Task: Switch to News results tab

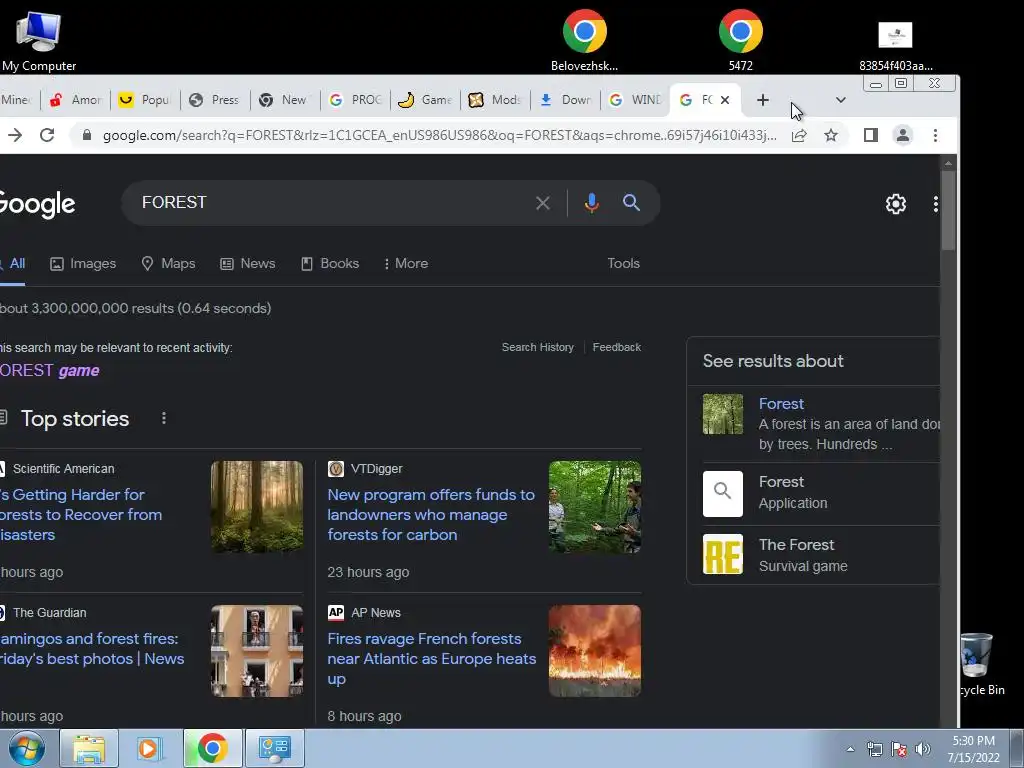Action: [248, 264]
